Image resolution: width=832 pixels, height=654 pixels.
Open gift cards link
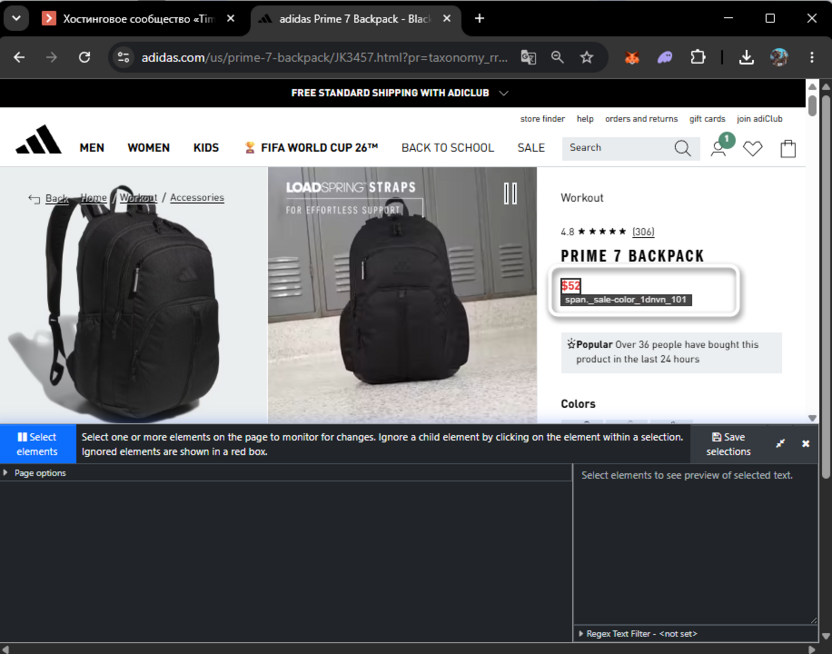[707, 119]
